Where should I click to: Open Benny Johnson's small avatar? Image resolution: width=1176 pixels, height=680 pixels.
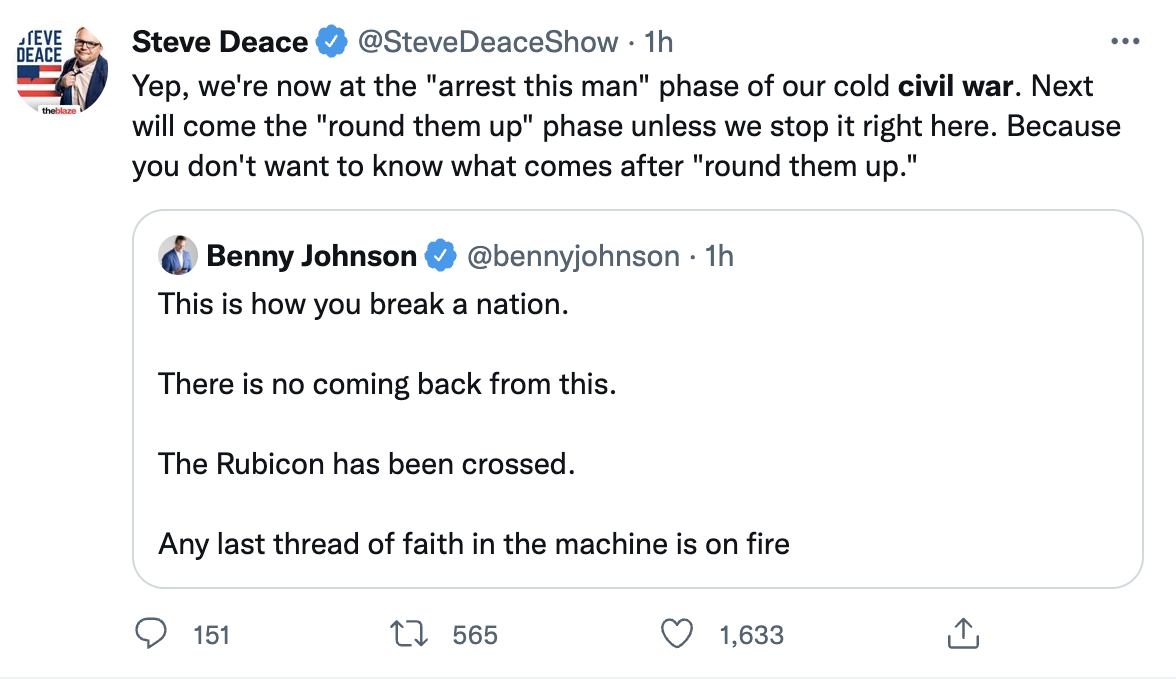coord(178,257)
